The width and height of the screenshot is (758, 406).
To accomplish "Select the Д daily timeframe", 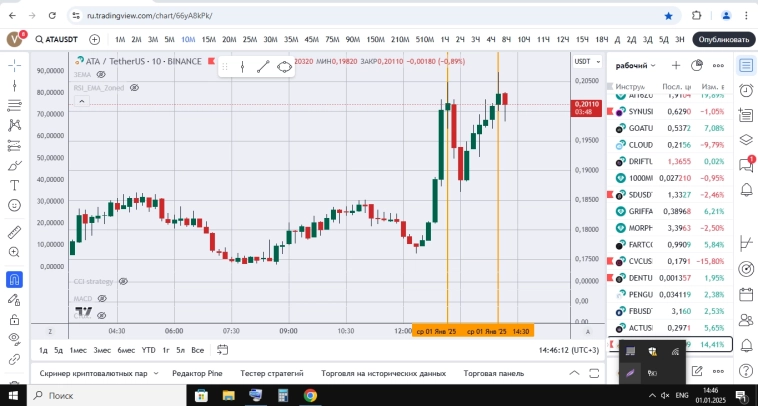I will [617, 39].
